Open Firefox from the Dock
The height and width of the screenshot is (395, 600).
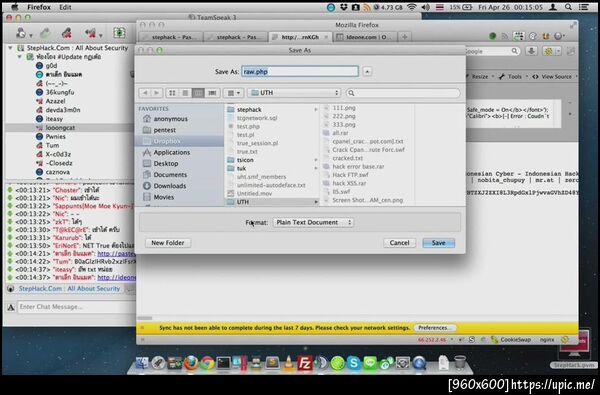191,363
